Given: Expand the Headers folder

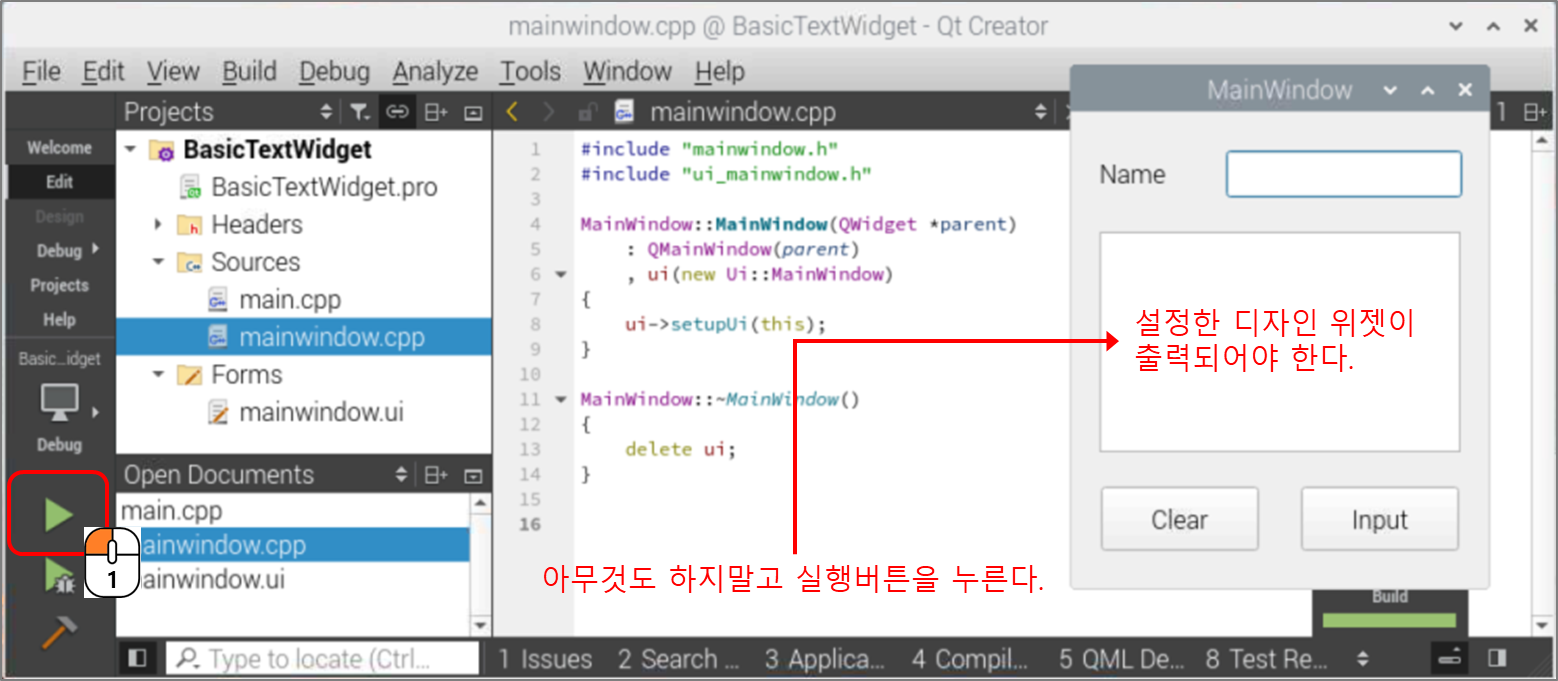Looking at the screenshot, I should click(x=158, y=225).
